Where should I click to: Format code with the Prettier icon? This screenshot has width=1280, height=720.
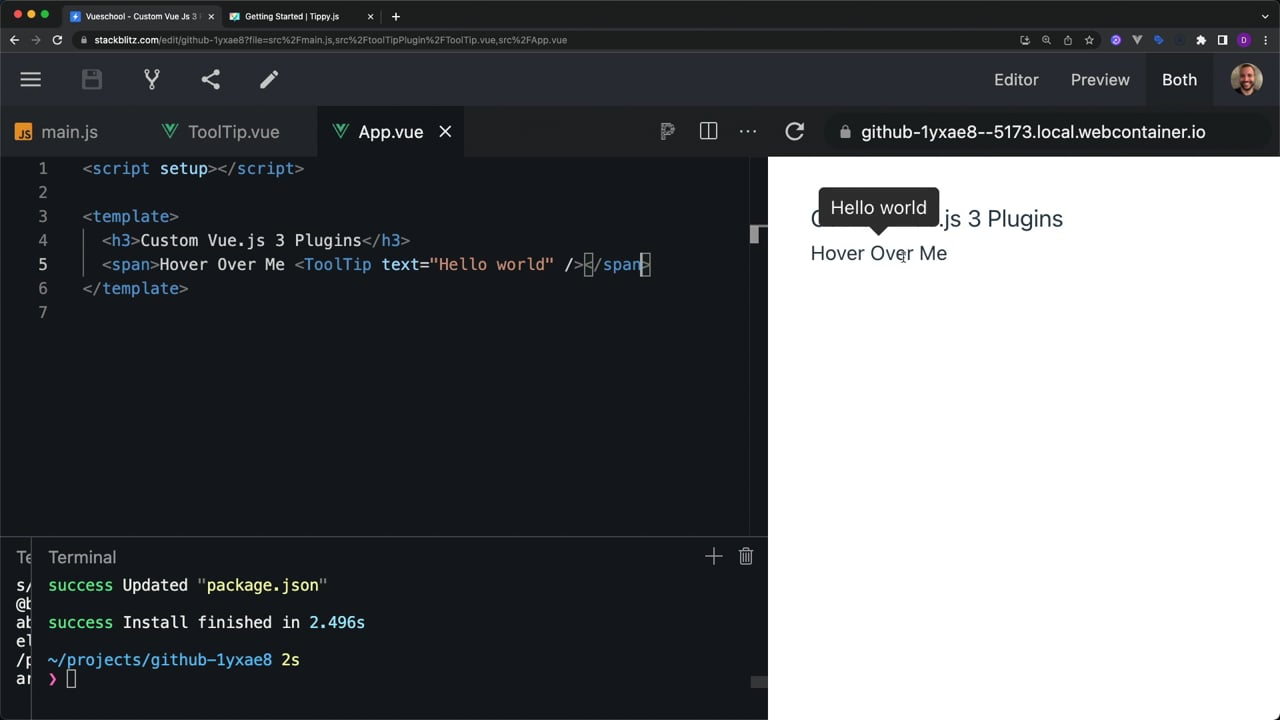pos(667,131)
